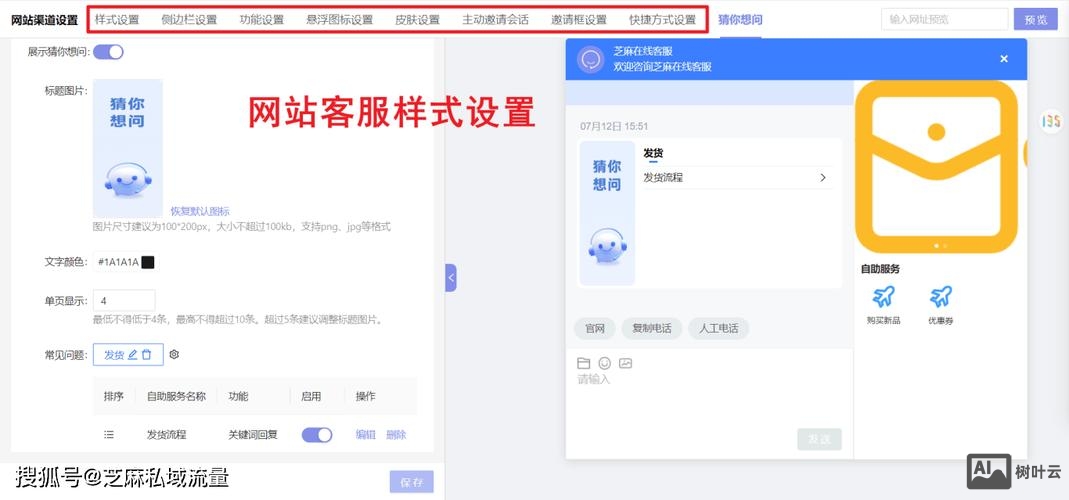Viewport: 1069px width, 500px height.
Task: Click the 07月12日 15:51 timestamp
Action: coord(614,126)
